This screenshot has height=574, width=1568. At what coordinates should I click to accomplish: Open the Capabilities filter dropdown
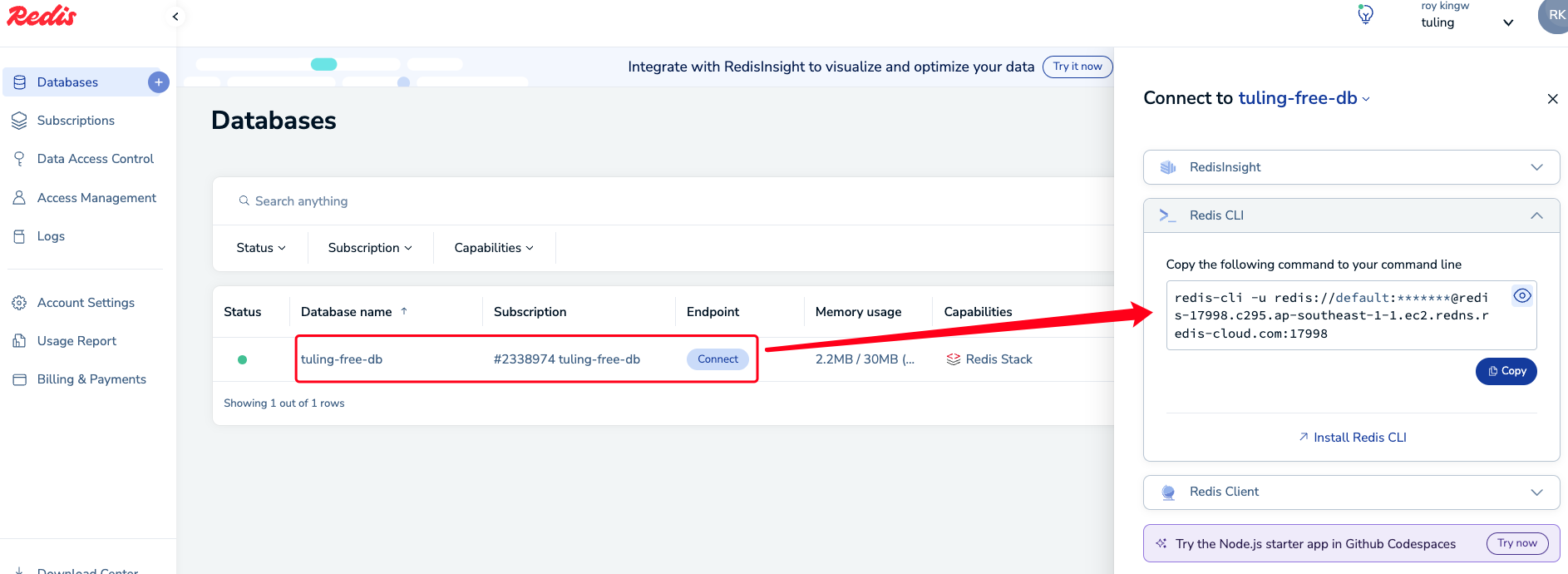point(494,248)
